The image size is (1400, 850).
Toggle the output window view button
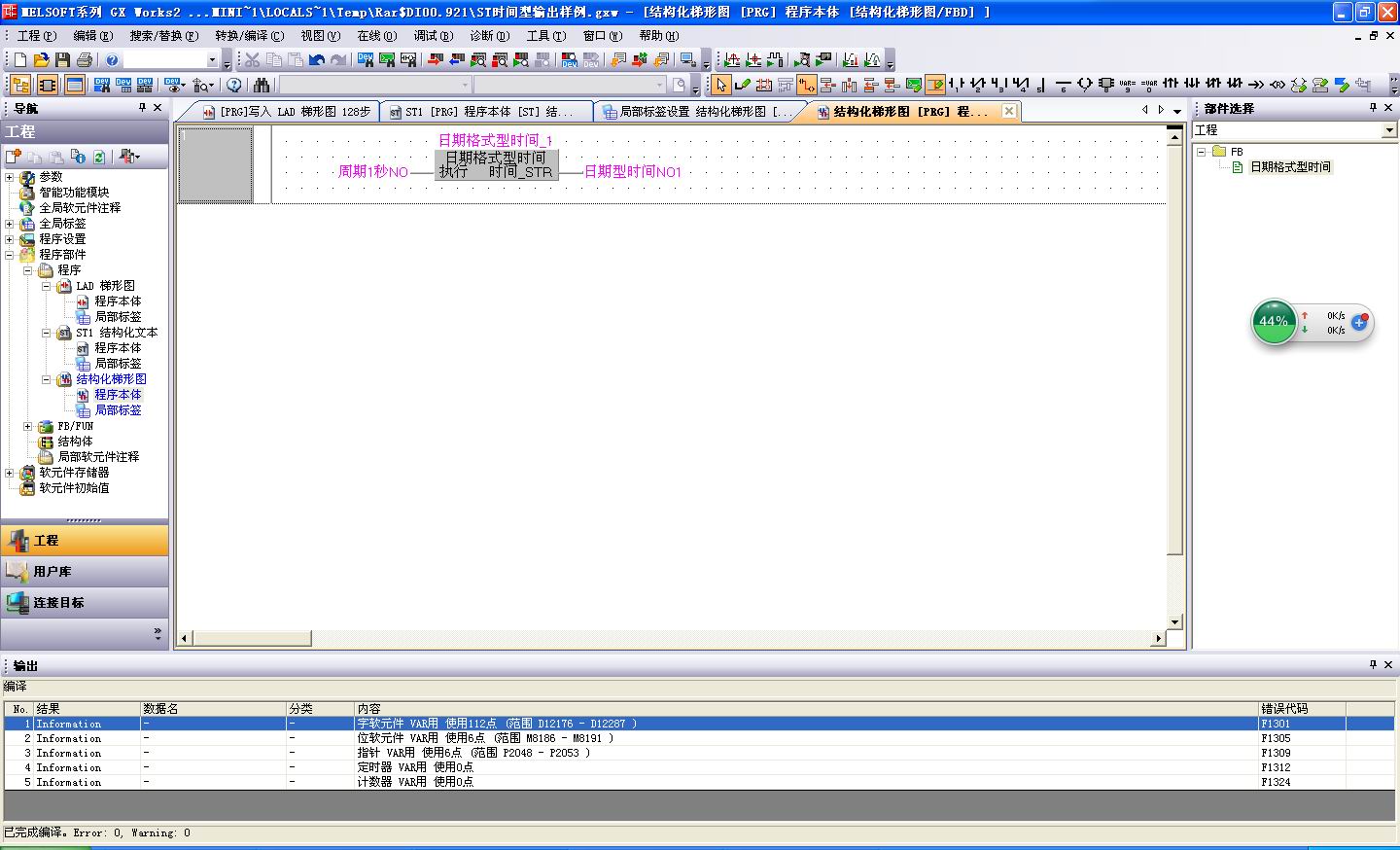coord(74,86)
